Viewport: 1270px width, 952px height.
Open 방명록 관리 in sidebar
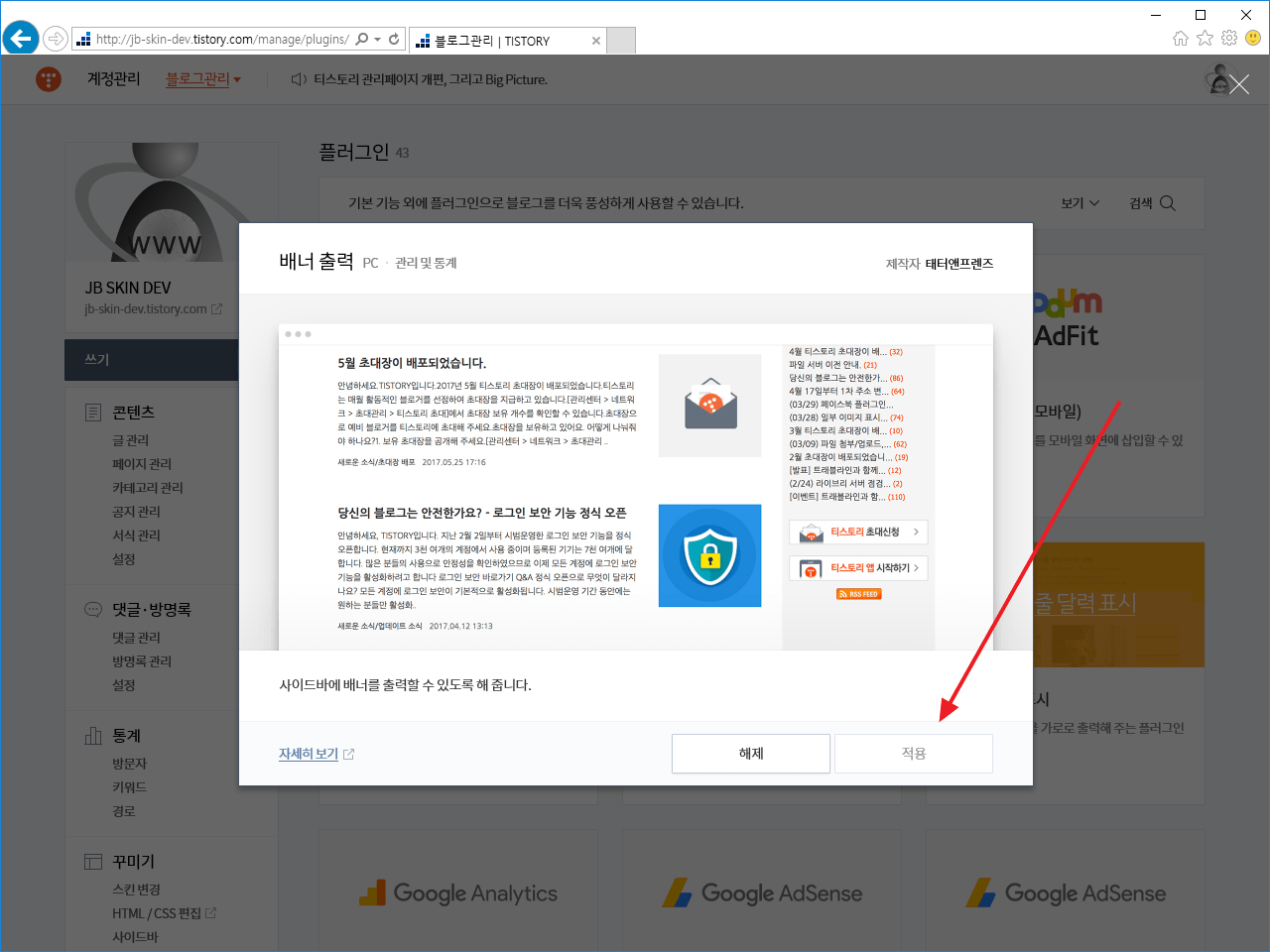[142, 661]
